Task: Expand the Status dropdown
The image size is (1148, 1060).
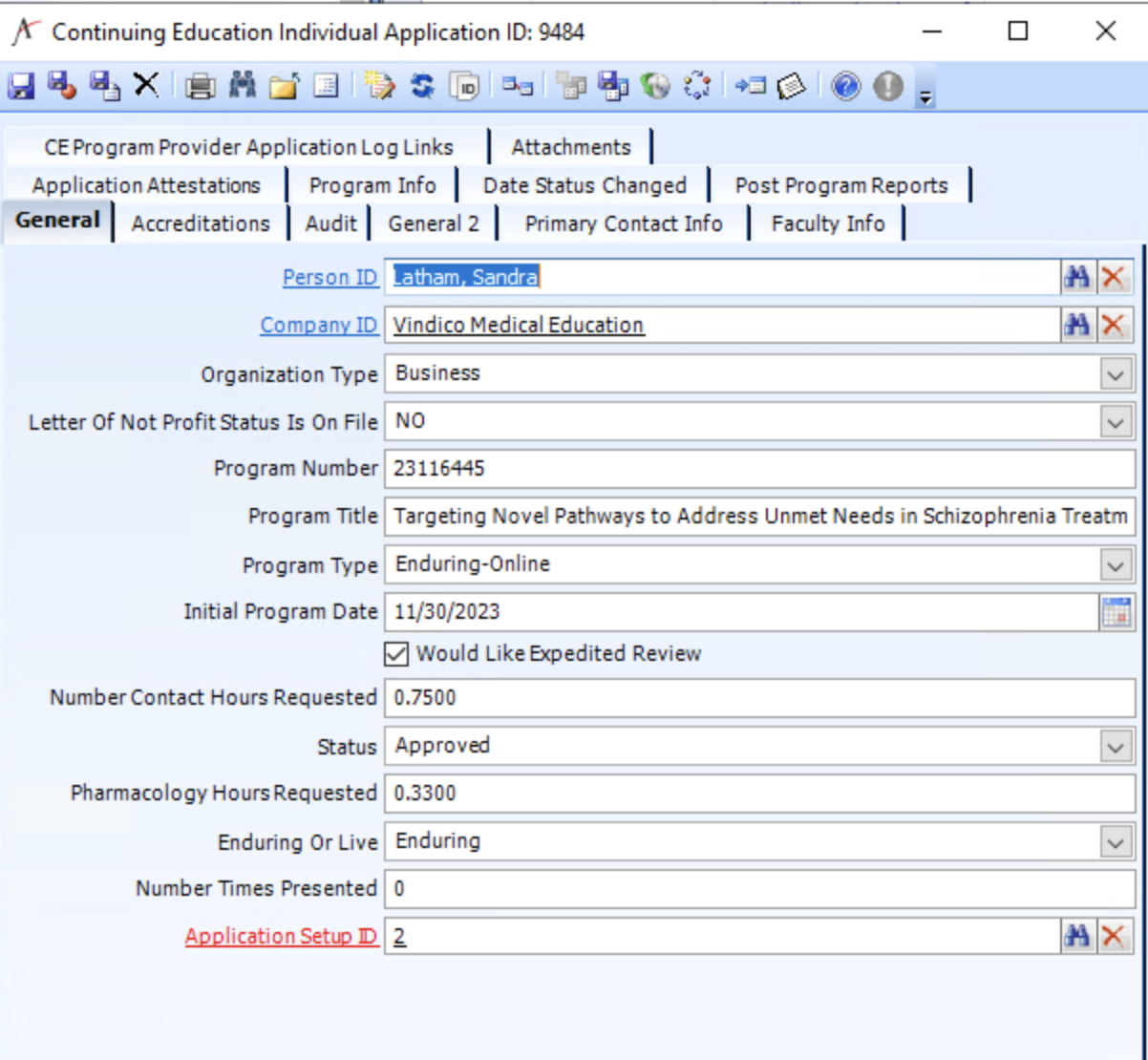Action: [x=1115, y=746]
